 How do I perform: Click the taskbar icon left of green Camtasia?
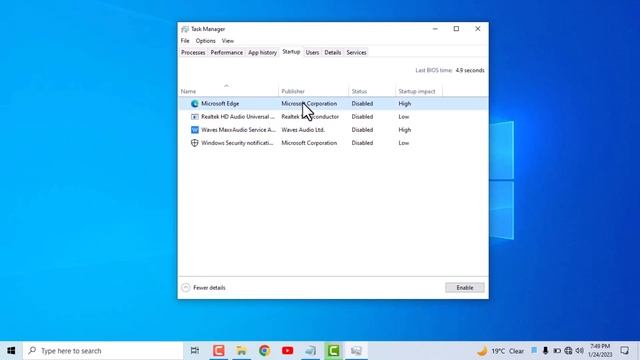[x=310, y=351]
